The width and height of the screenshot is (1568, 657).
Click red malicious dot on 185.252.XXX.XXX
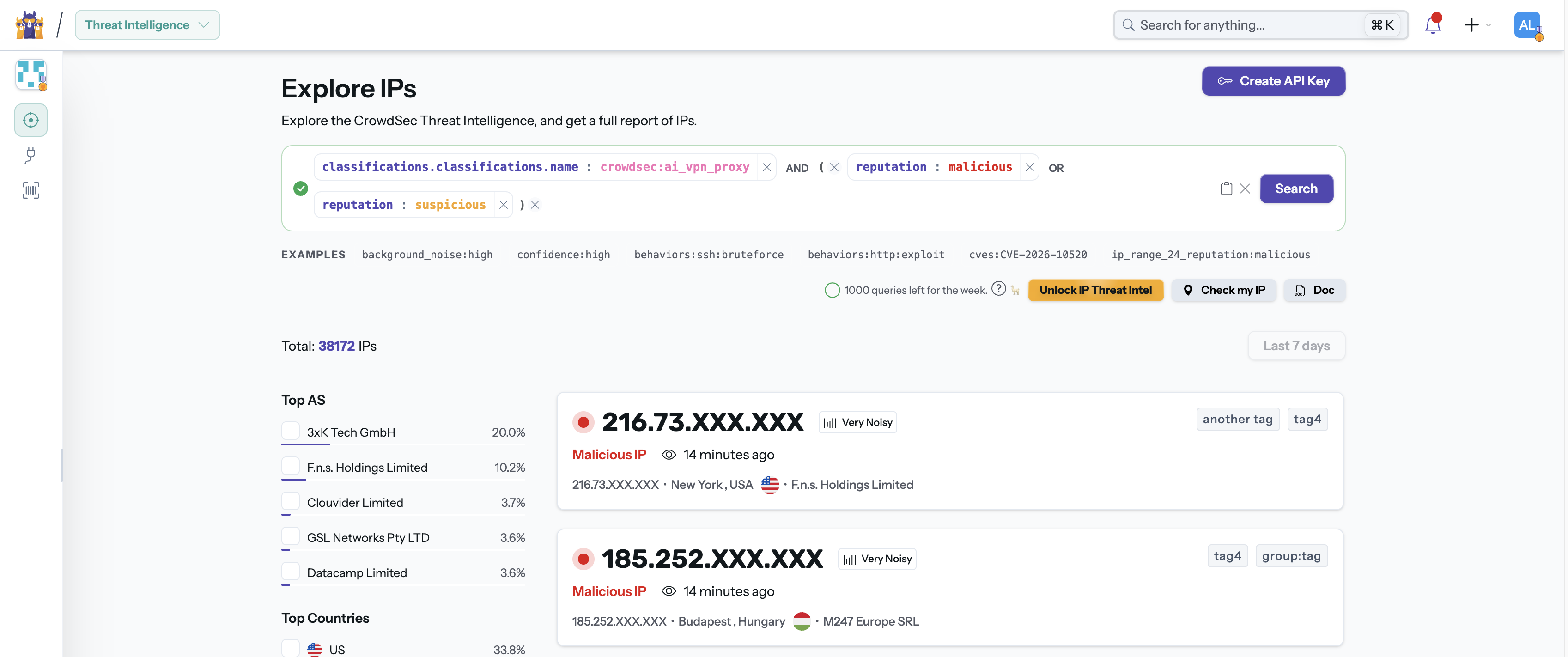point(583,559)
